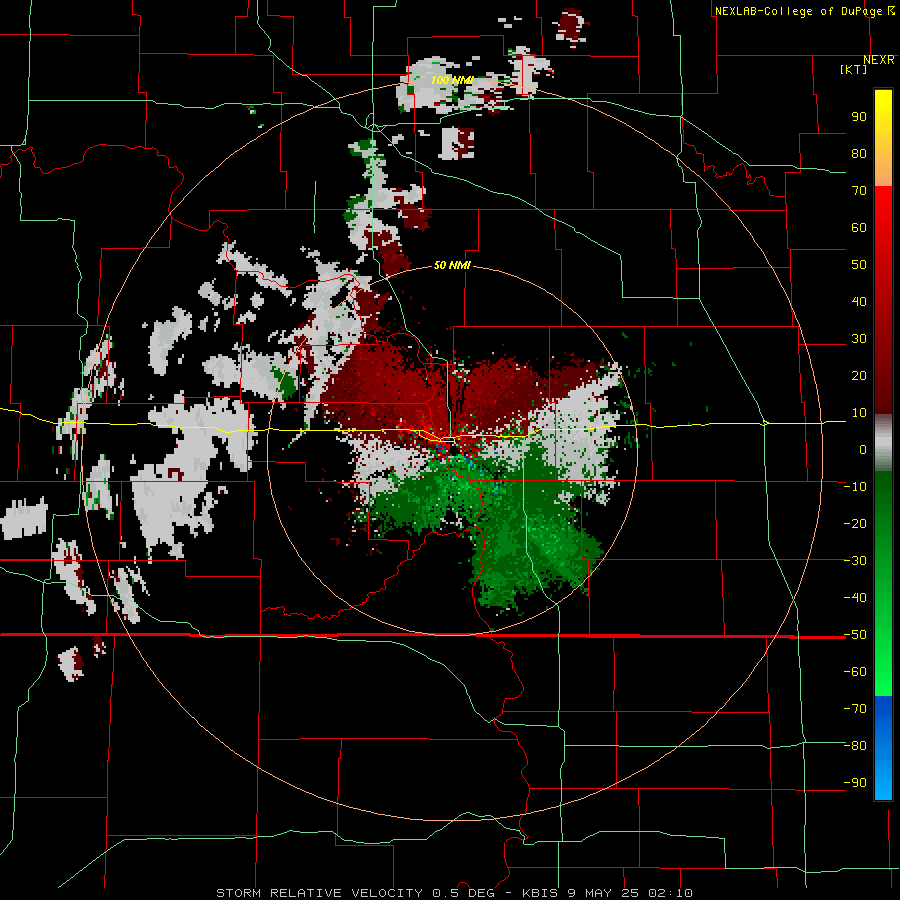Click the 02:10 timestamp in the caption
Image resolution: width=900 pixels, height=900 pixels.
(x=670, y=893)
